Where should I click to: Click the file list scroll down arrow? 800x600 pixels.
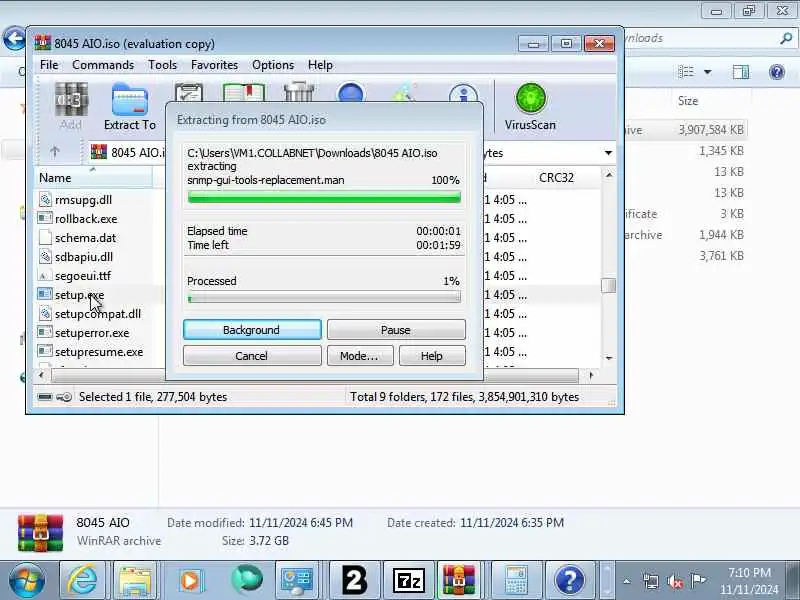[x=609, y=358]
